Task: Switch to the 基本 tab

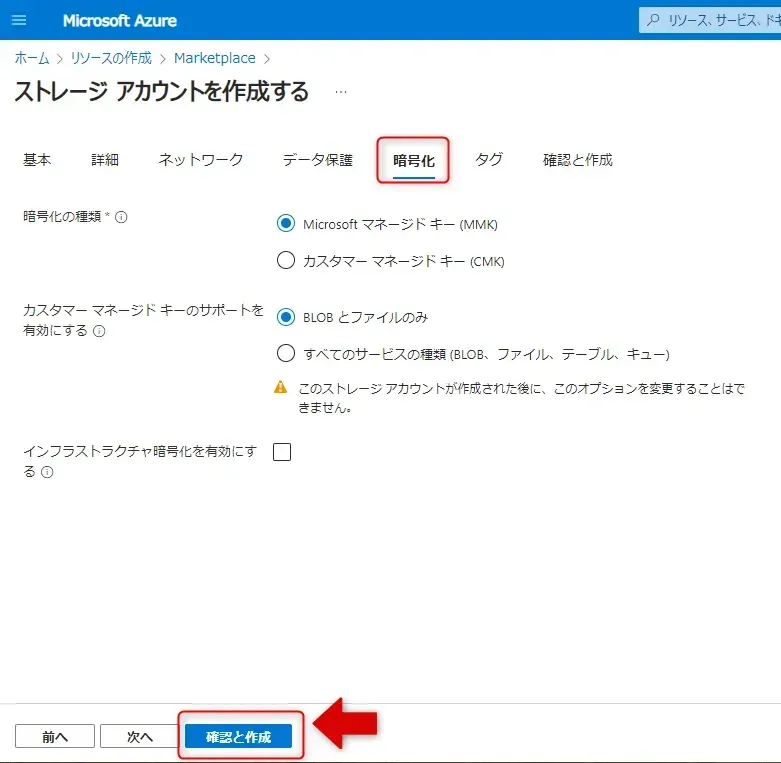Action: [x=37, y=160]
